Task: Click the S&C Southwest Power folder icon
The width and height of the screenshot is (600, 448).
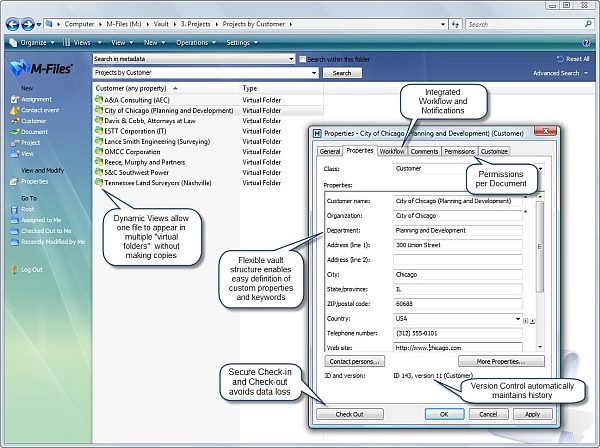Action: (x=99, y=172)
